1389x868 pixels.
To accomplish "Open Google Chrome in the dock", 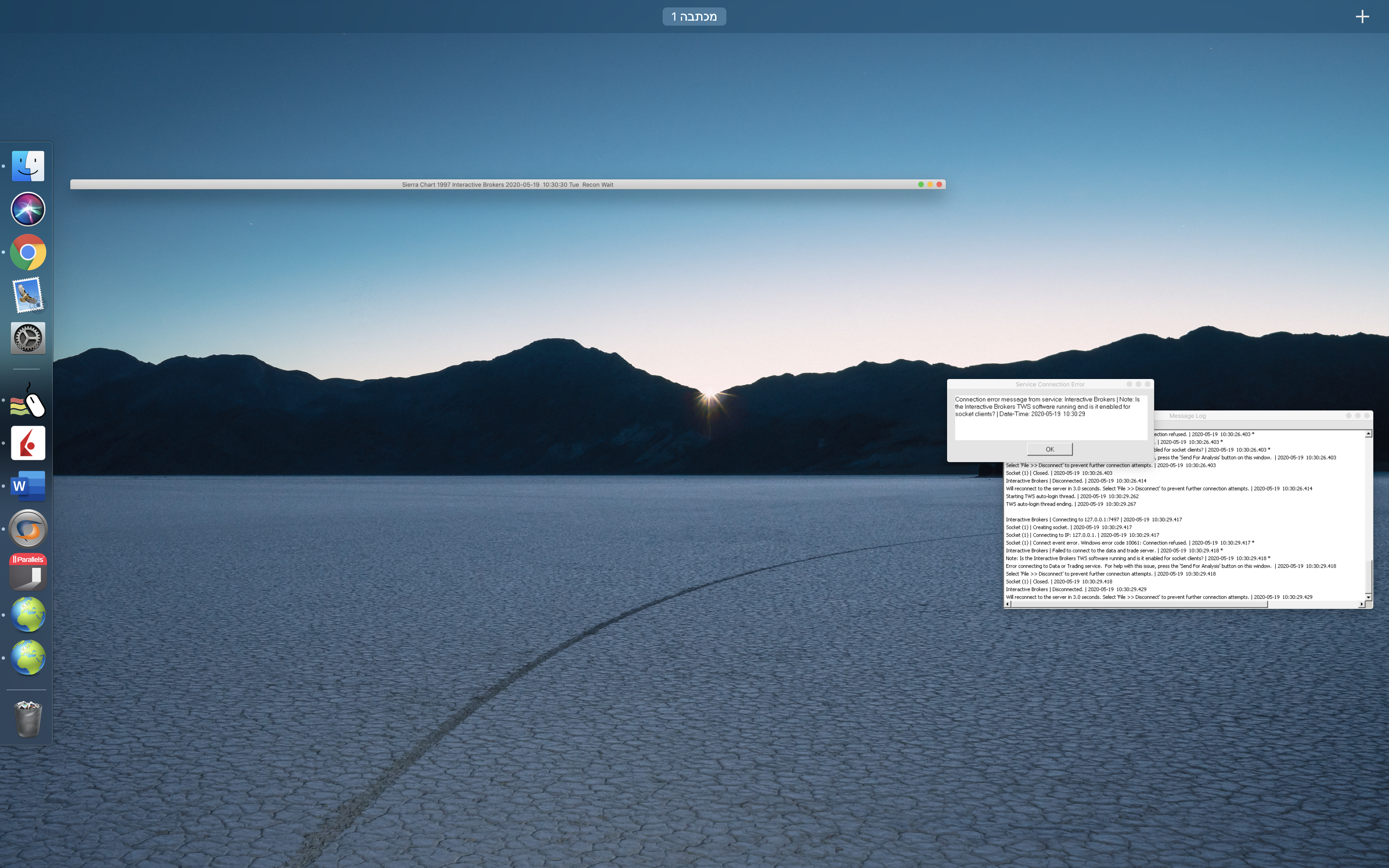I will point(28,252).
